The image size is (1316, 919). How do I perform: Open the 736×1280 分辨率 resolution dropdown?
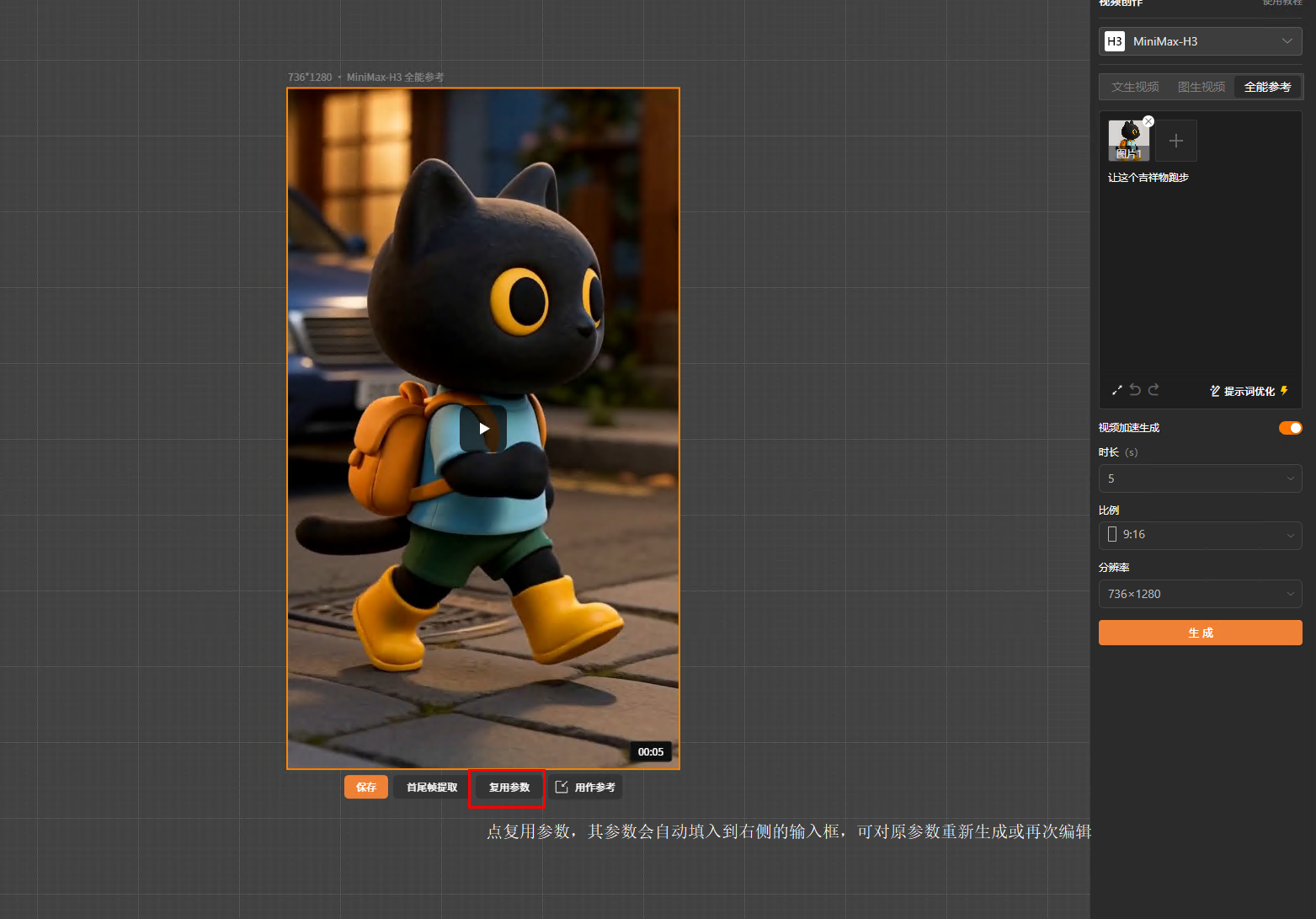pyautogui.click(x=1201, y=594)
